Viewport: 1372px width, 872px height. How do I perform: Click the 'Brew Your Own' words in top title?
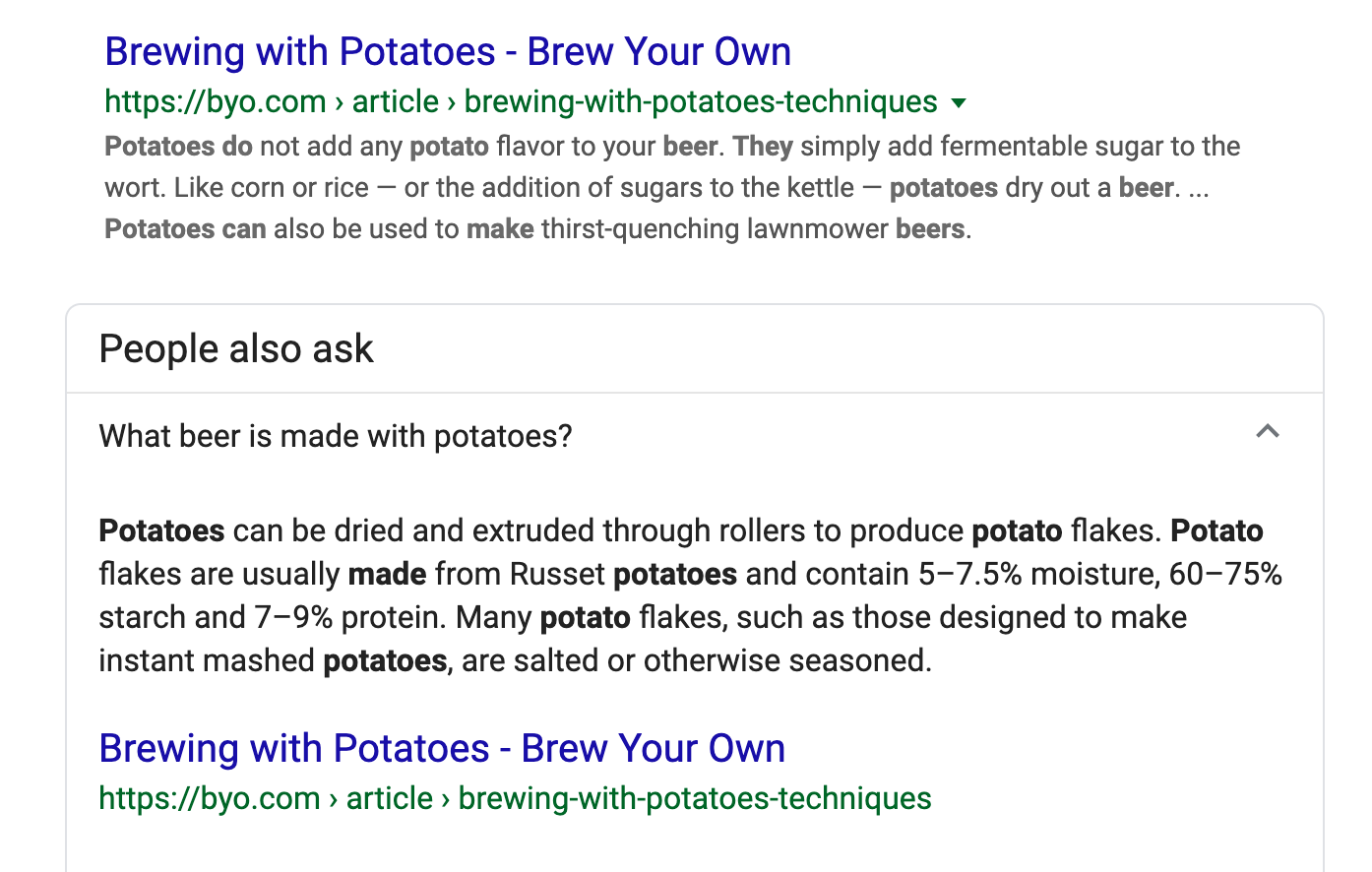(659, 52)
